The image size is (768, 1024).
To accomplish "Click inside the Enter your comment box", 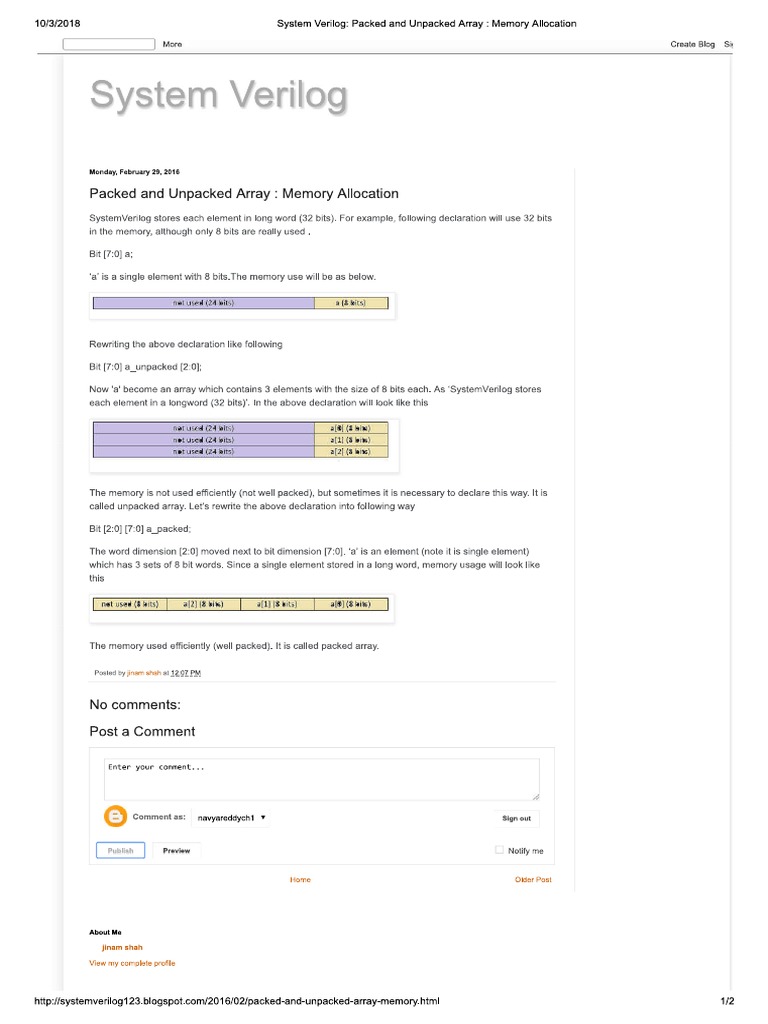I will (321, 779).
